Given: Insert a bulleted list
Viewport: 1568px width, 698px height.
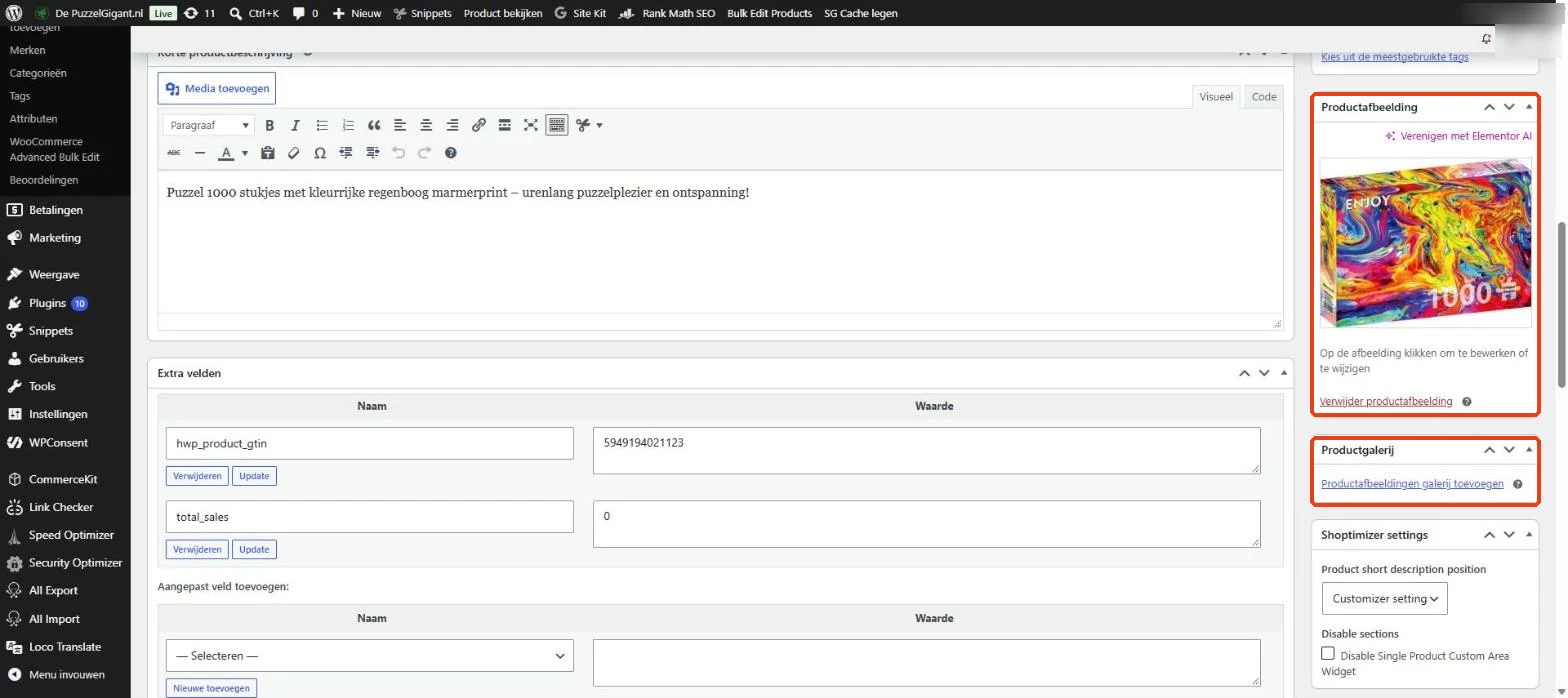Looking at the screenshot, I should tap(322, 125).
